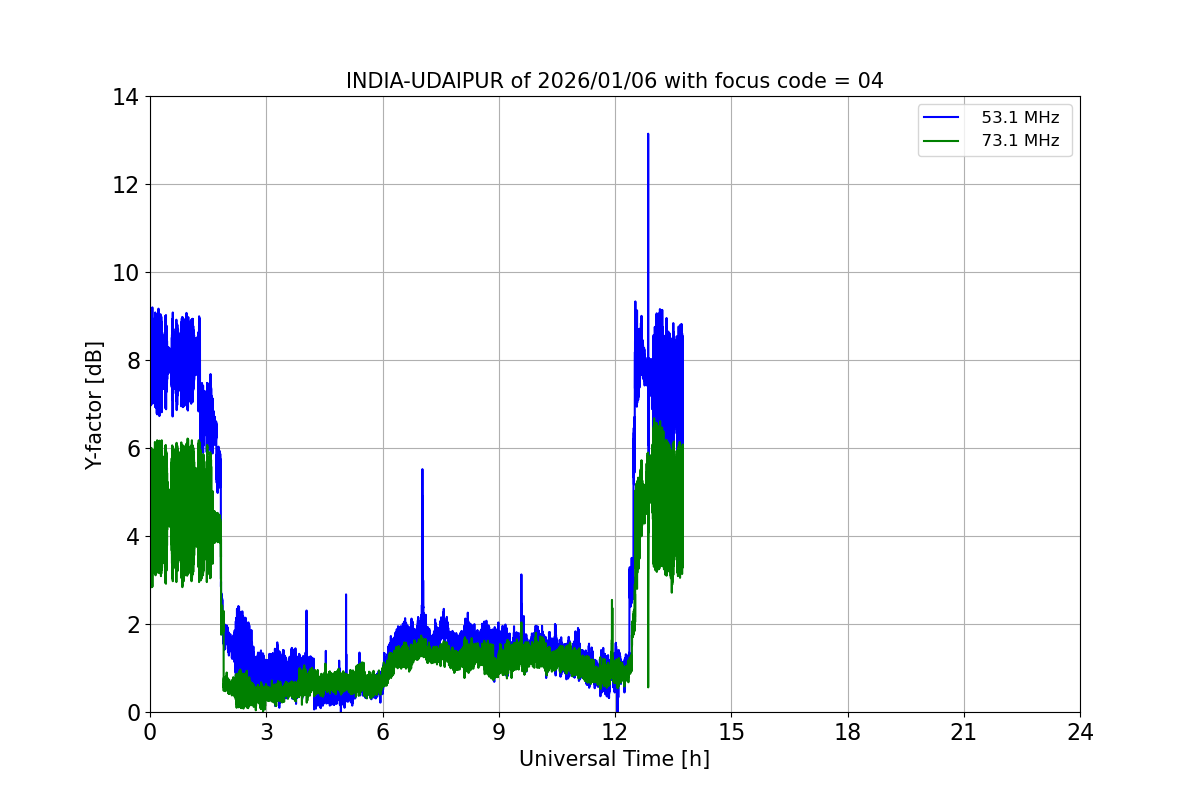Screen dimensions: 1200x800
Task: Select the 53.1 MHz legend label
Action: (x=1020, y=118)
